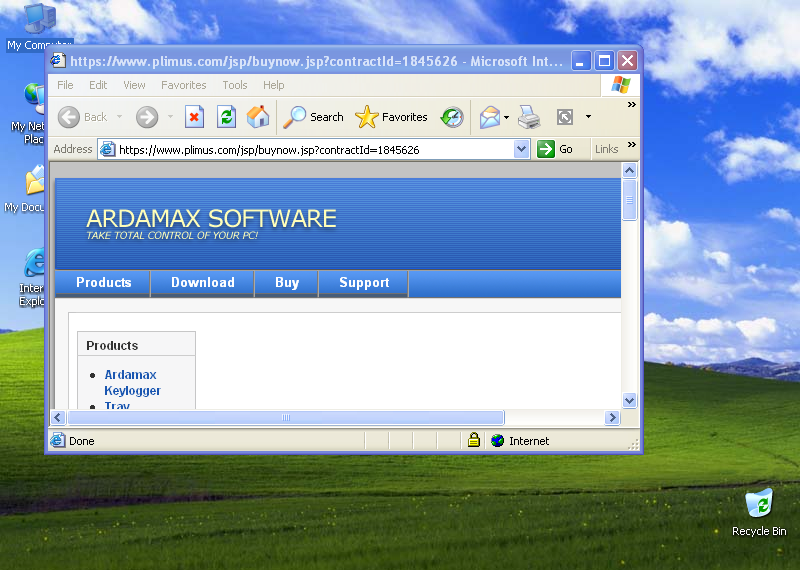
Task: Click the Forward arrow button
Action: point(146,117)
